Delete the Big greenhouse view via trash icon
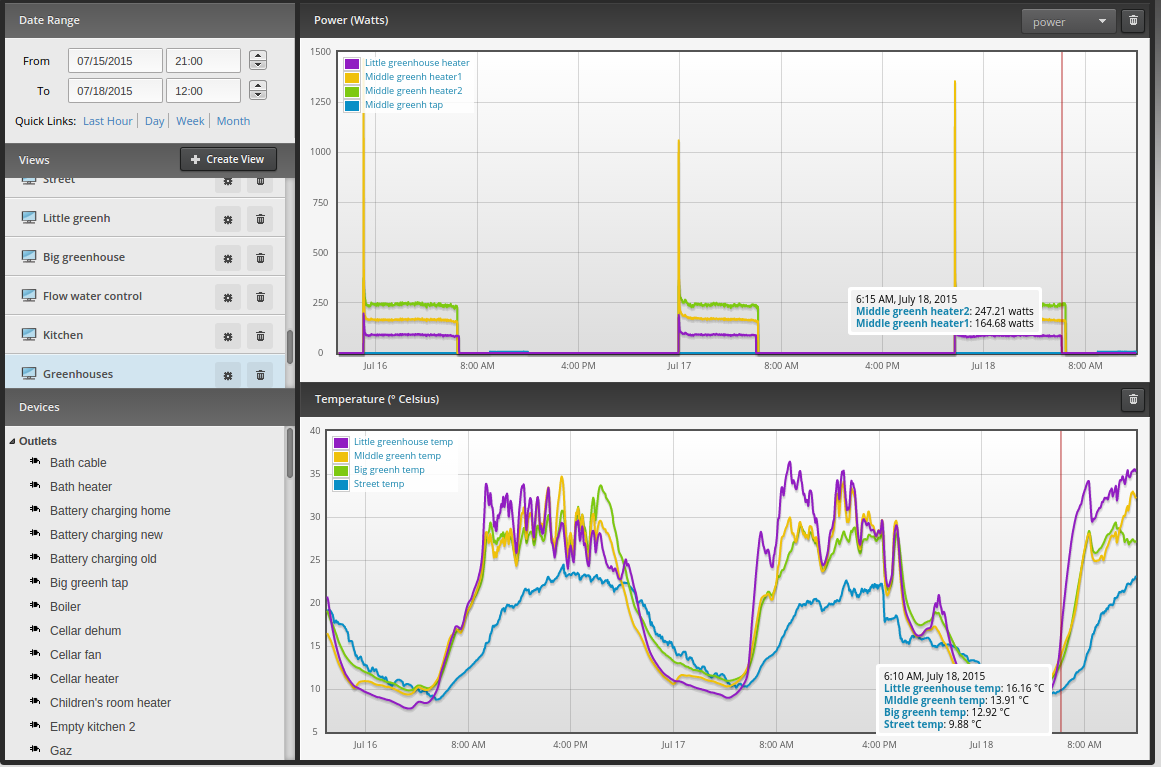 tap(260, 258)
